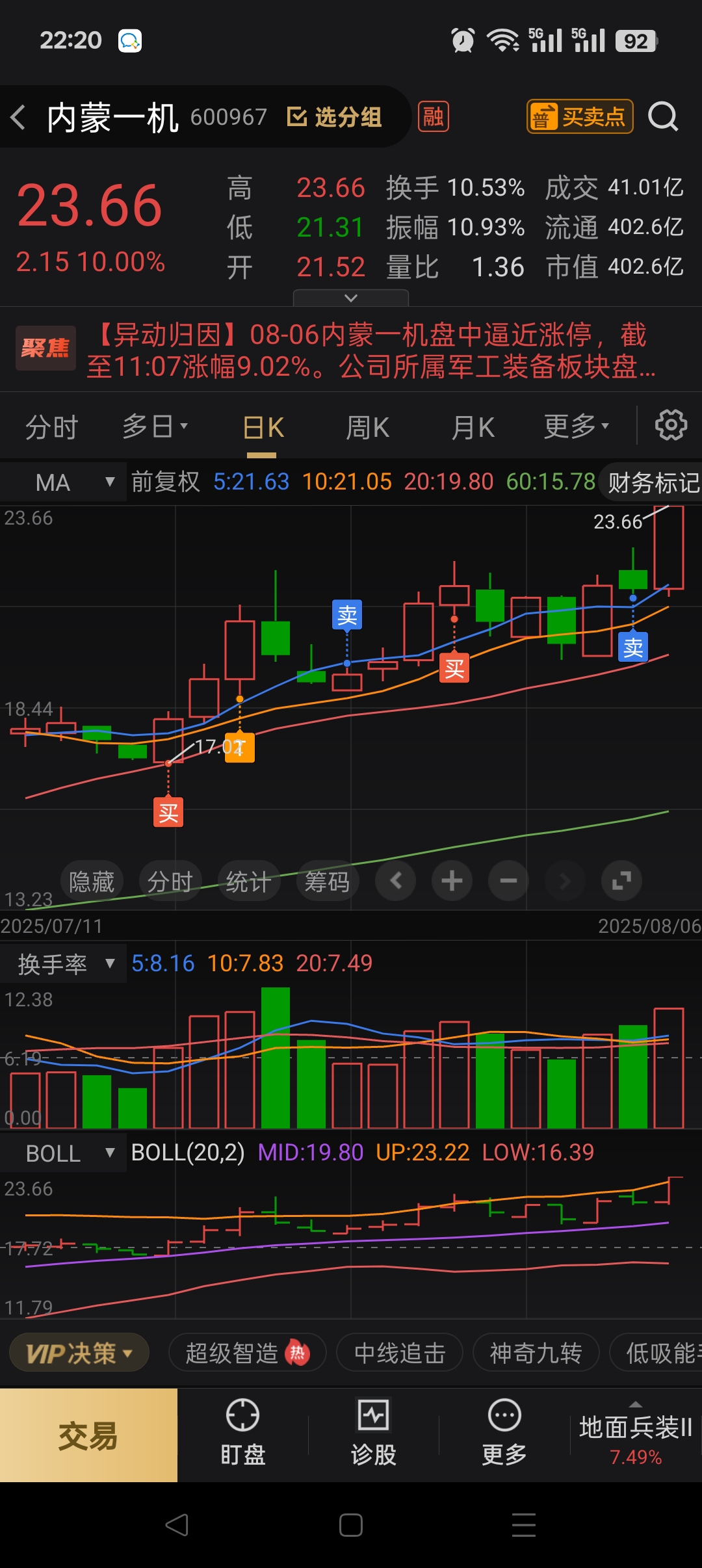Tap the 市值 402.6亿 value

pyautogui.click(x=646, y=267)
